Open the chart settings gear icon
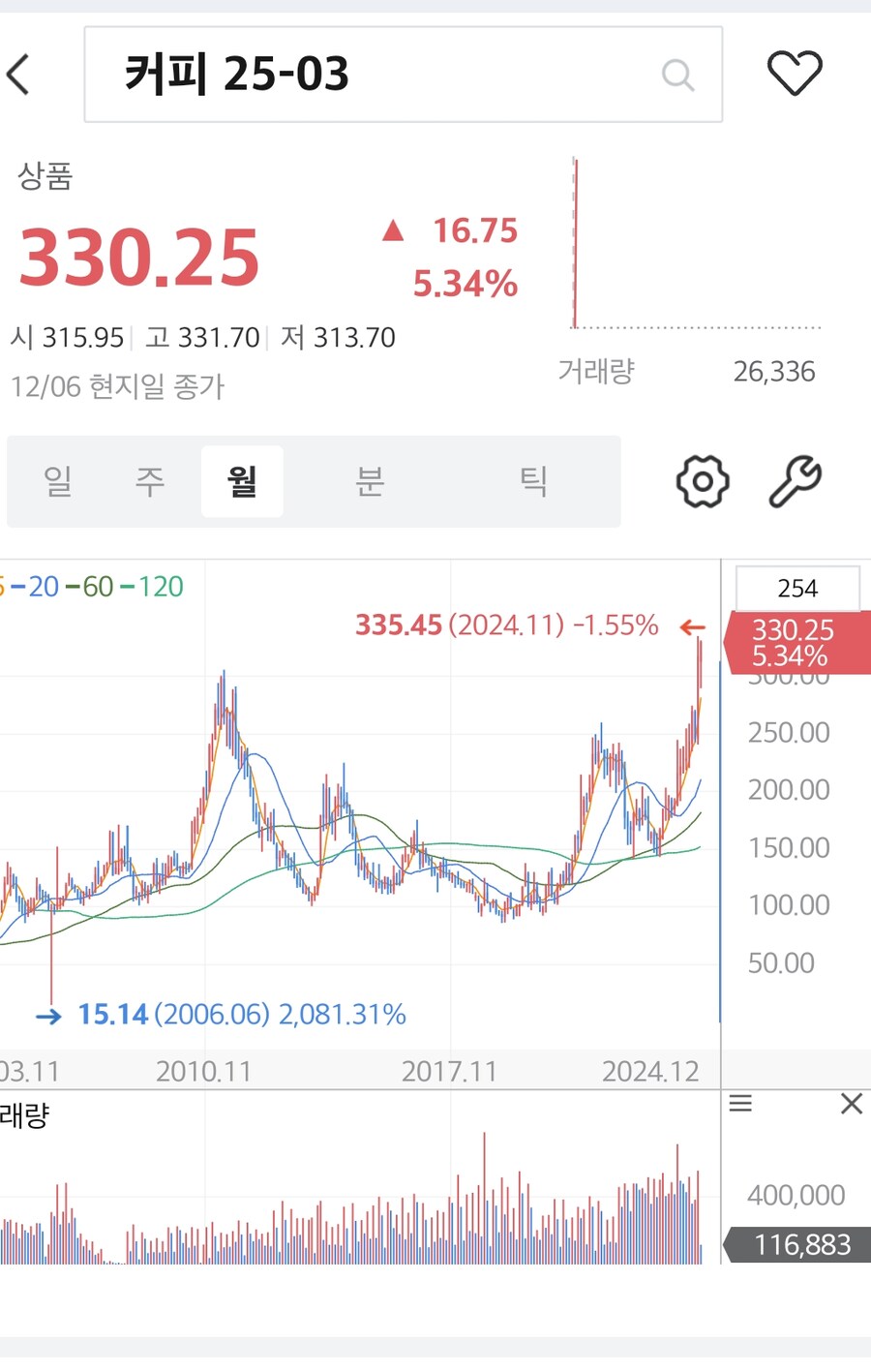Viewport: 871px width, 1372px height. coord(701,481)
